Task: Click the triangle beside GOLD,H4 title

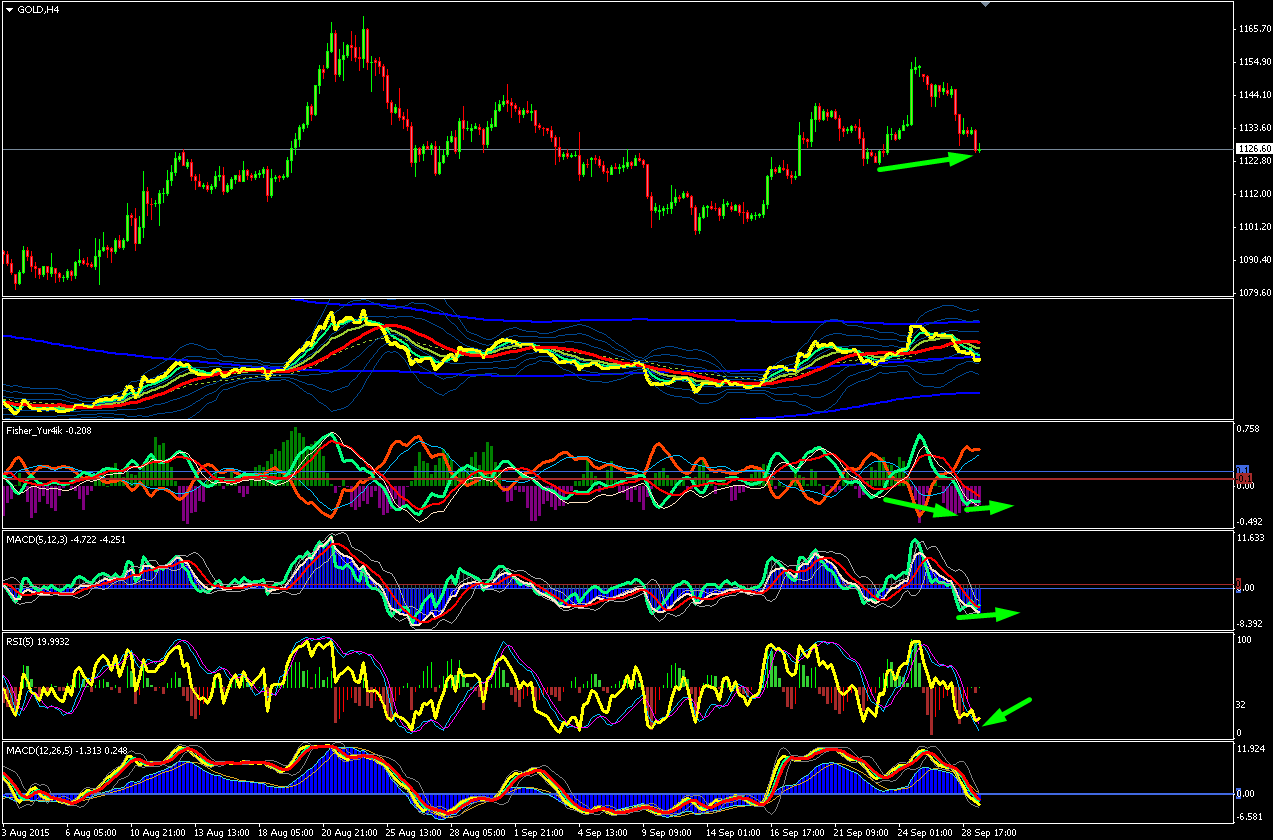Action: [9, 9]
